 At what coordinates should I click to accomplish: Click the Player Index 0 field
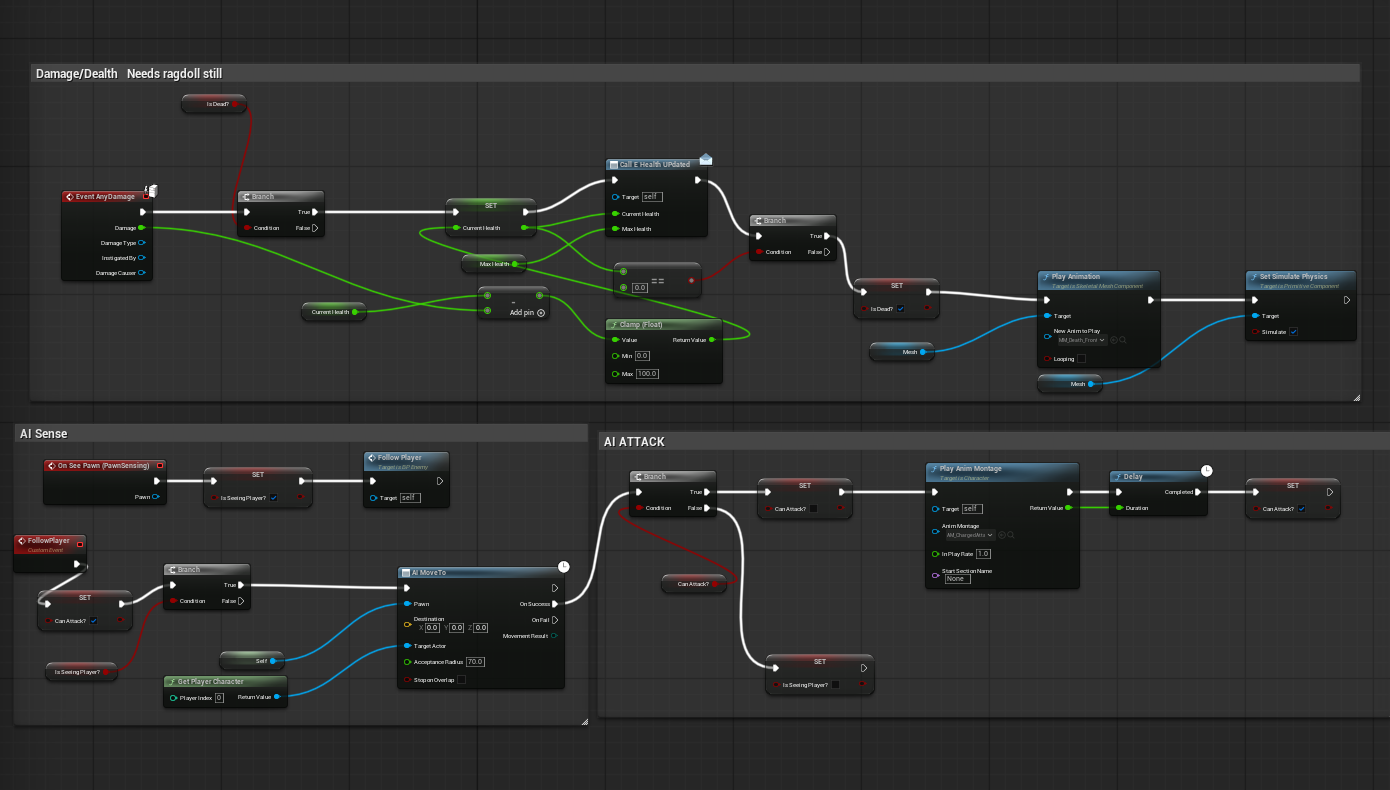pyautogui.click(x=219, y=698)
